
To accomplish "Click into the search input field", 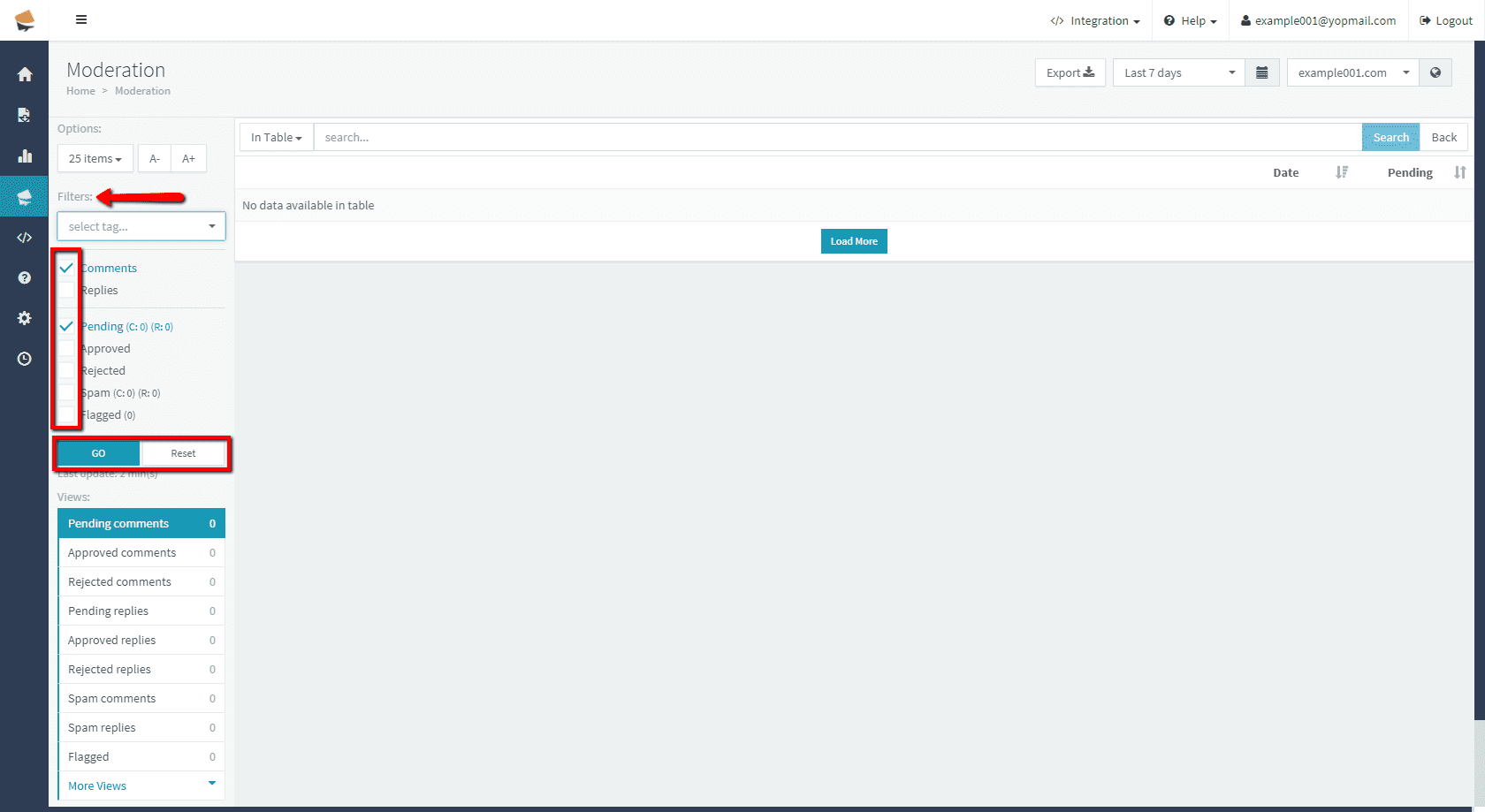I will pos(836,137).
